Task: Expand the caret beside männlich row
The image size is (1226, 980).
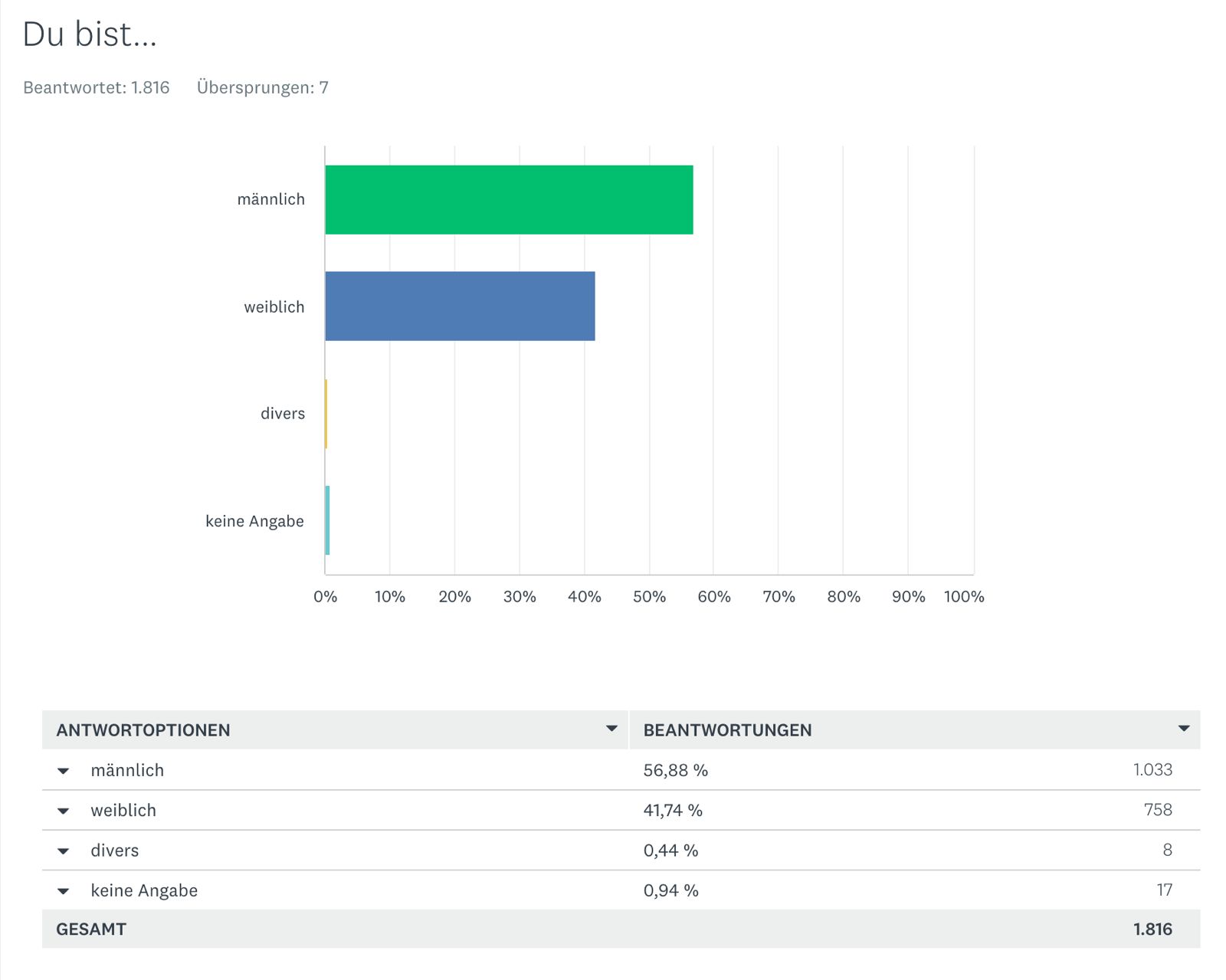Action: click(64, 771)
